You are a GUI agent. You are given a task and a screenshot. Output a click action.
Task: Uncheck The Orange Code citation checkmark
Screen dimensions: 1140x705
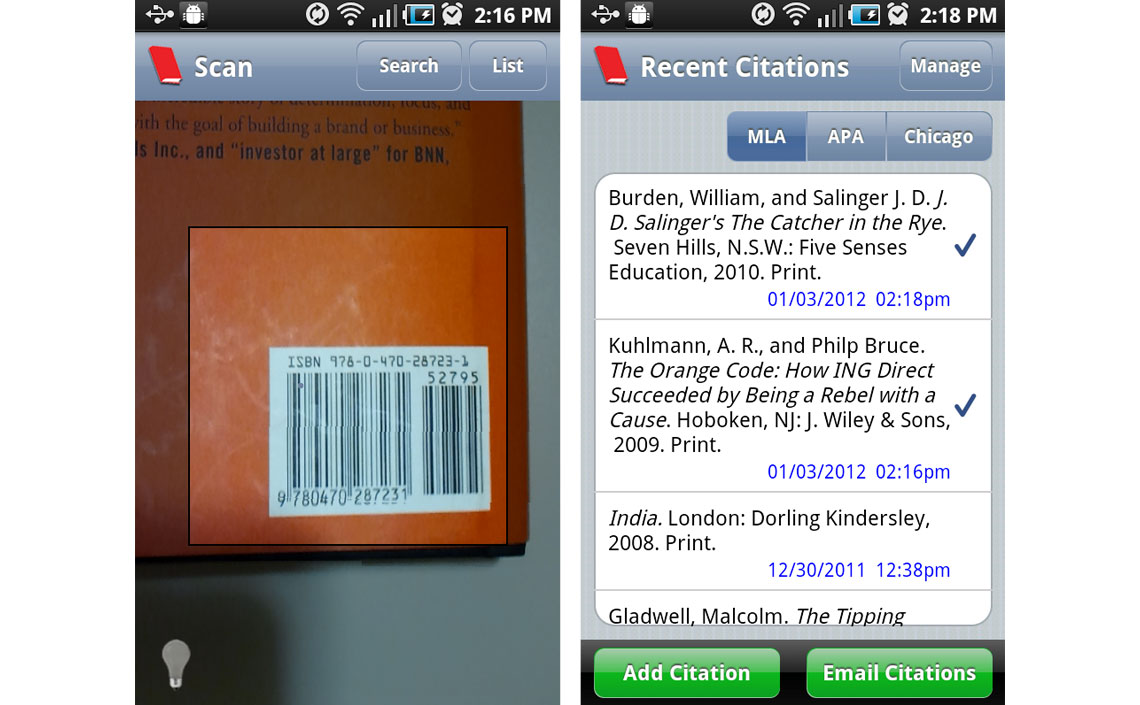click(x=965, y=405)
